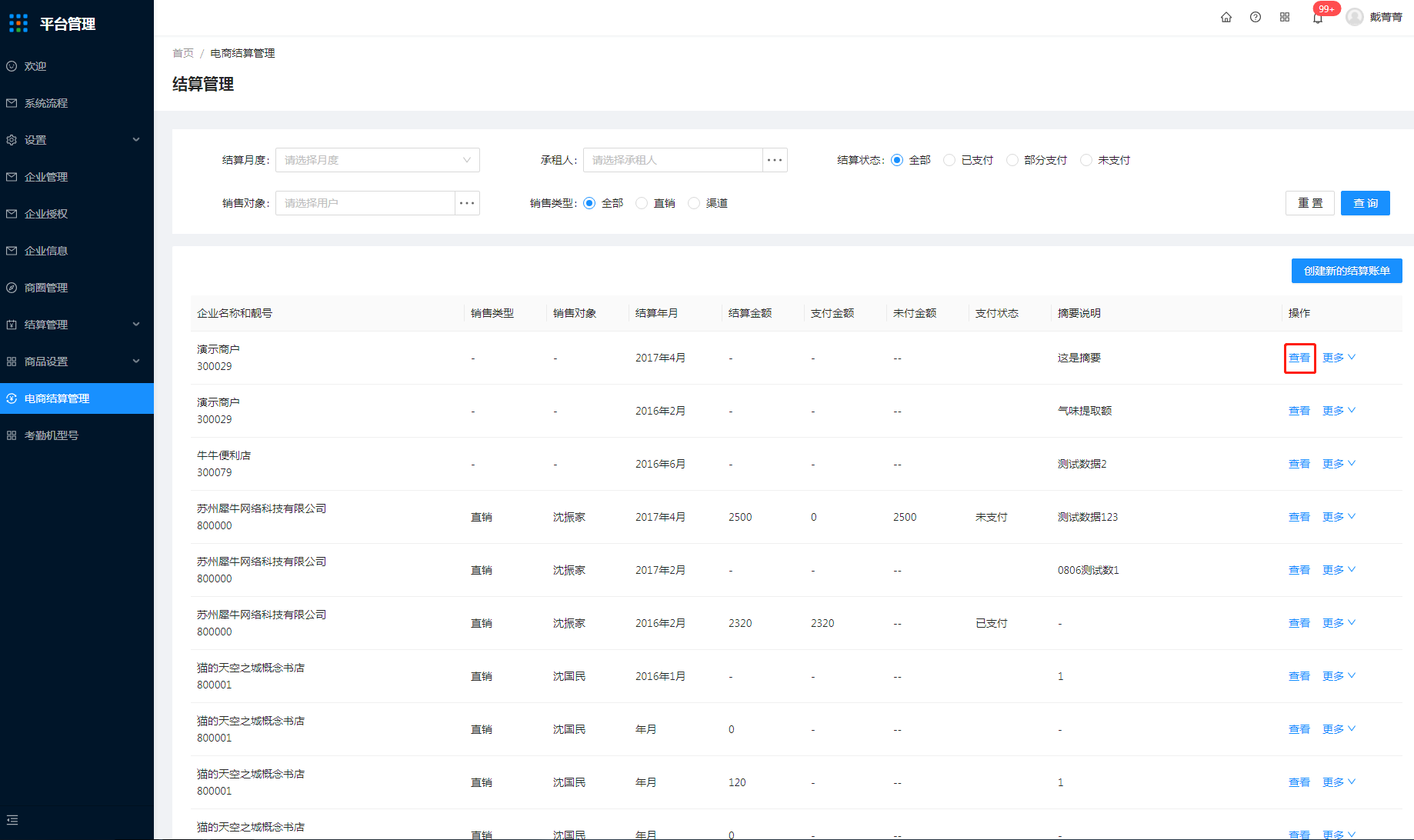This screenshot has width=1414, height=840.
Task: Click 查看 for 这是摘要 row
Action: point(1299,358)
